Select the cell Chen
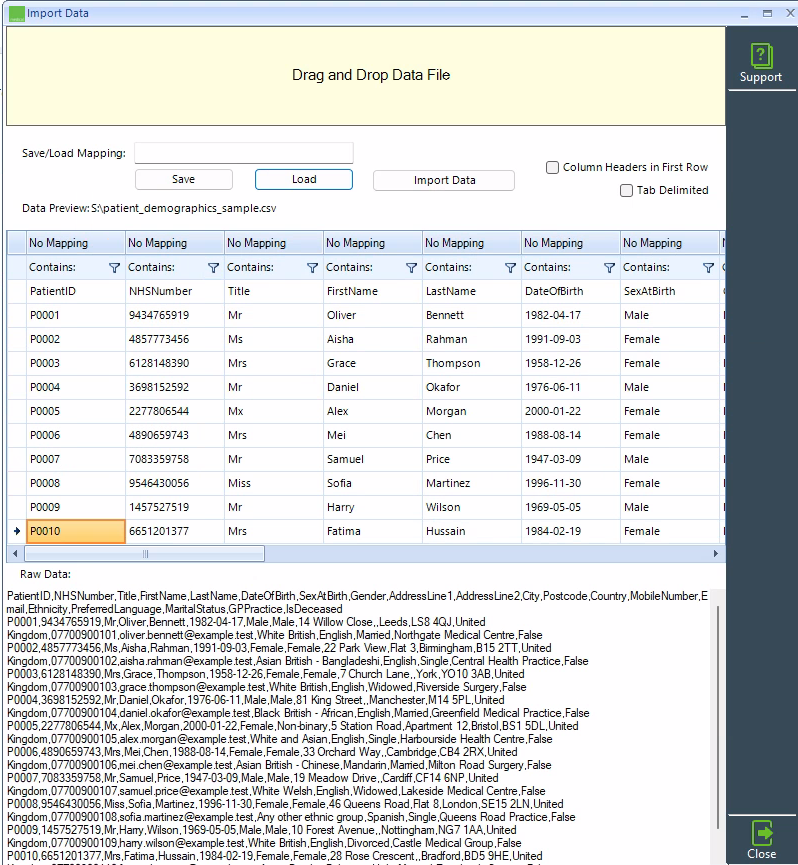The image size is (798, 865). (x=472, y=435)
